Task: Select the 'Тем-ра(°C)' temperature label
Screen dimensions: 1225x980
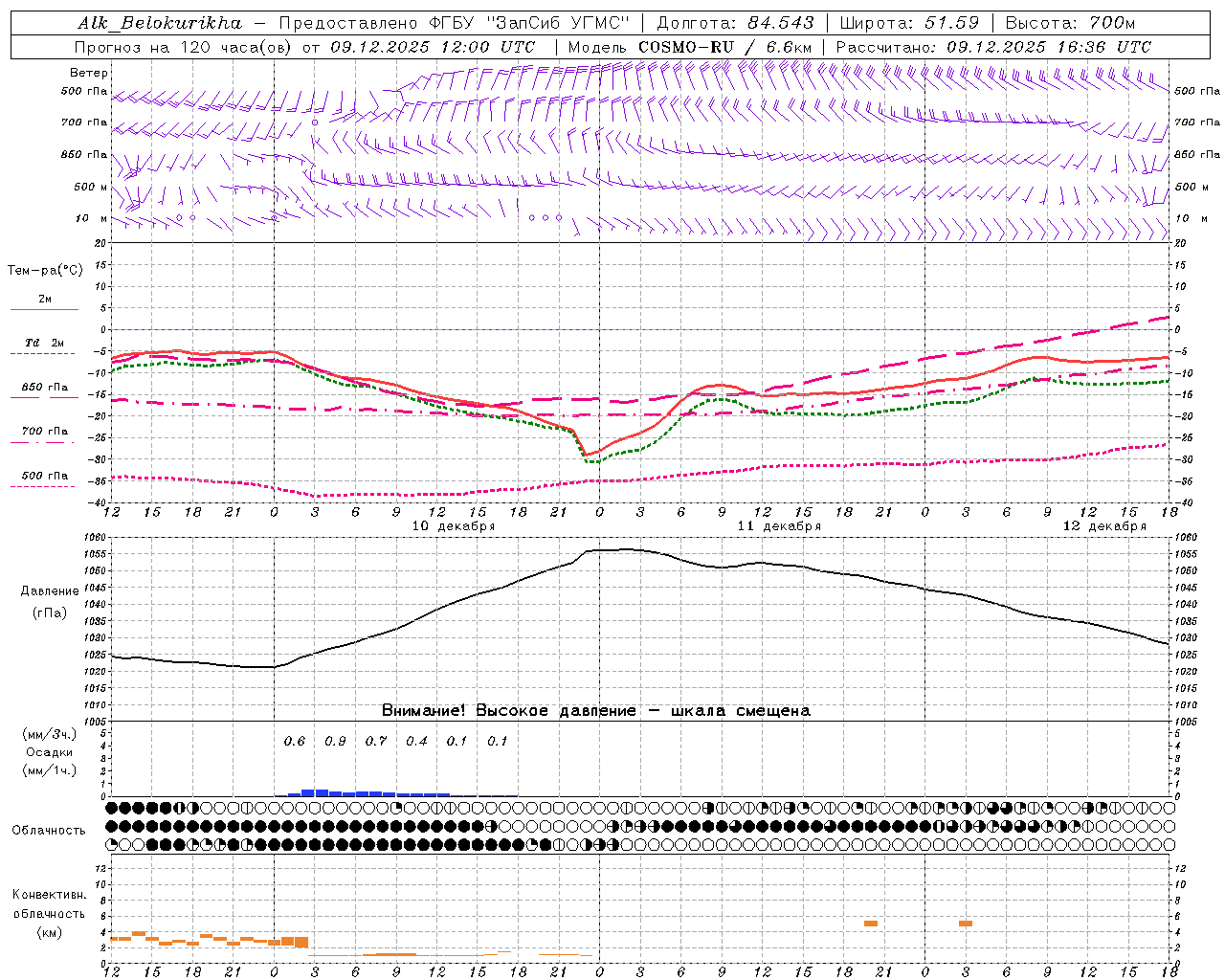Action: point(45,271)
